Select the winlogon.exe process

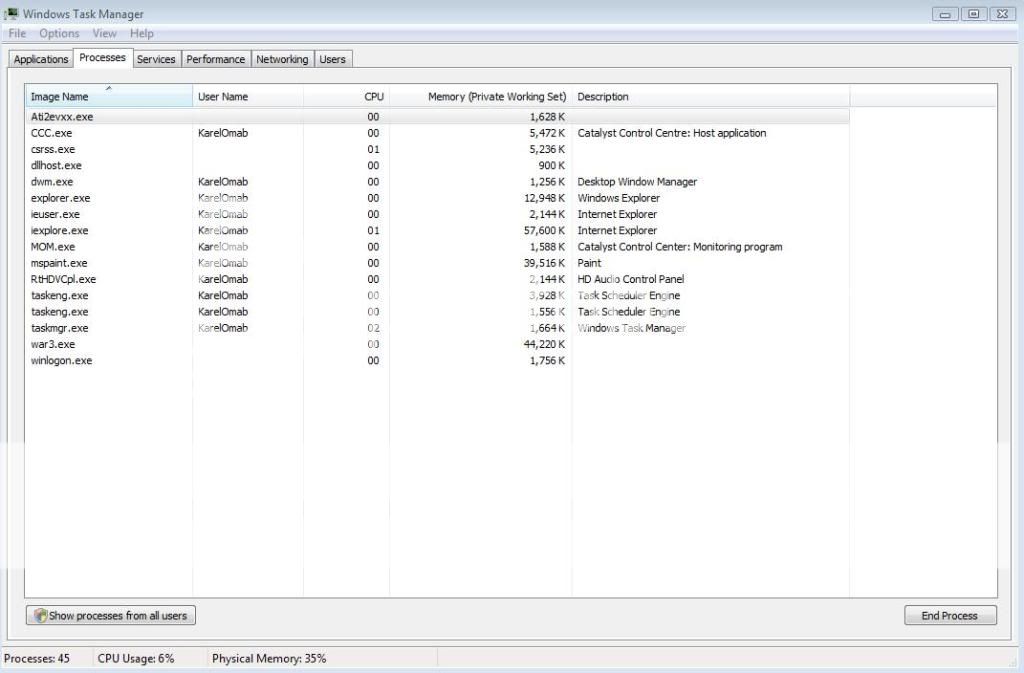coord(438,361)
